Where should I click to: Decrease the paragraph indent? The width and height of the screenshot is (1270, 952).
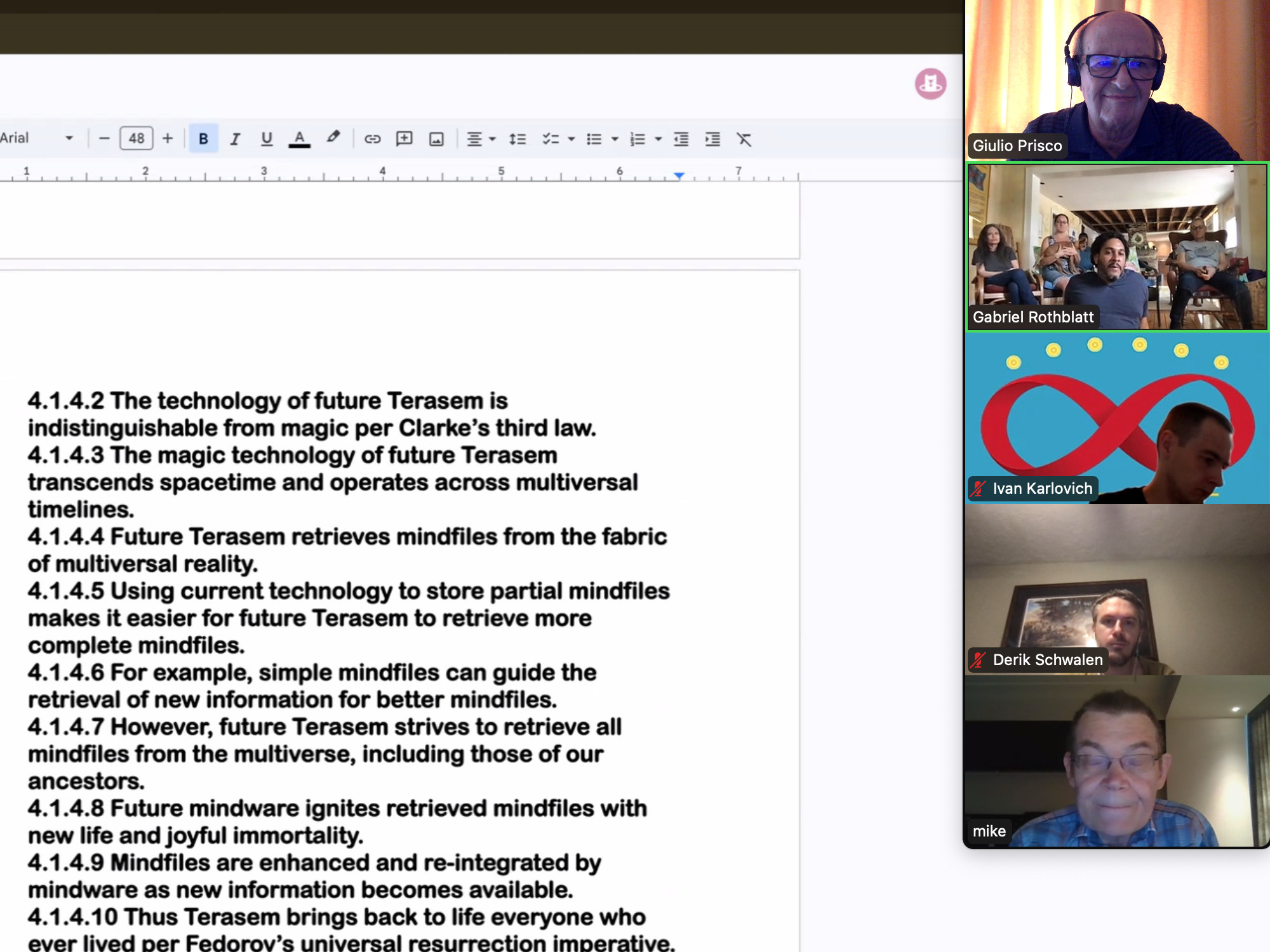coord(681,138)
